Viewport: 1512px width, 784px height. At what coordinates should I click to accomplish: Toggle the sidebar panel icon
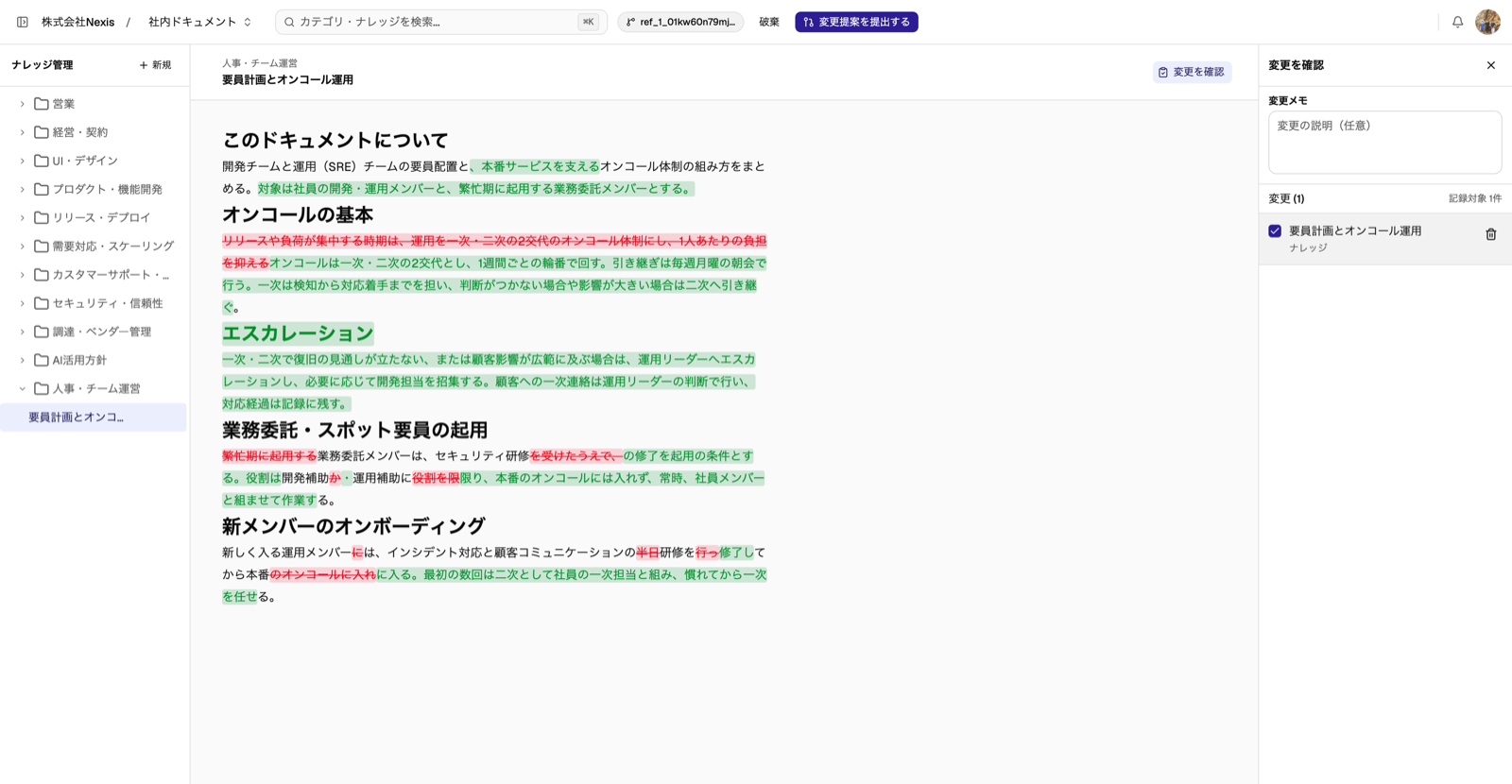23,22
